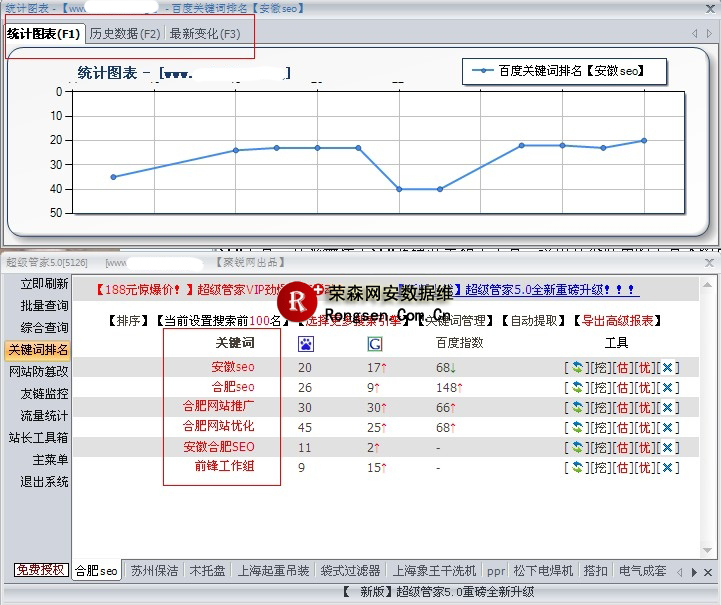Click Baidu paw column header icon
Image resolution: width=721 pixels, height=605 pixels.
click(305, 344)
